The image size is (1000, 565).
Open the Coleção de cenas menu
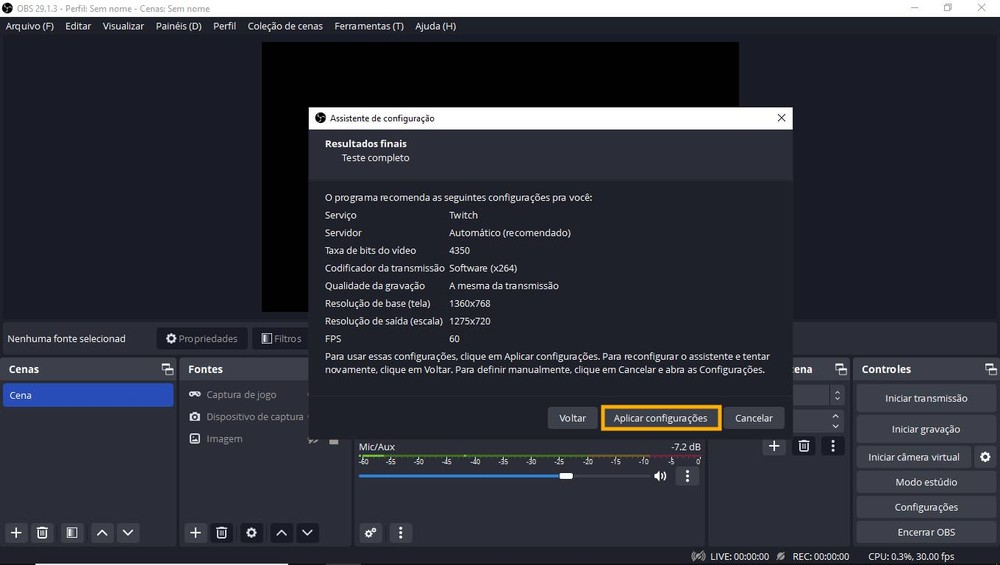pyautogui.click(x=285, y=26)
